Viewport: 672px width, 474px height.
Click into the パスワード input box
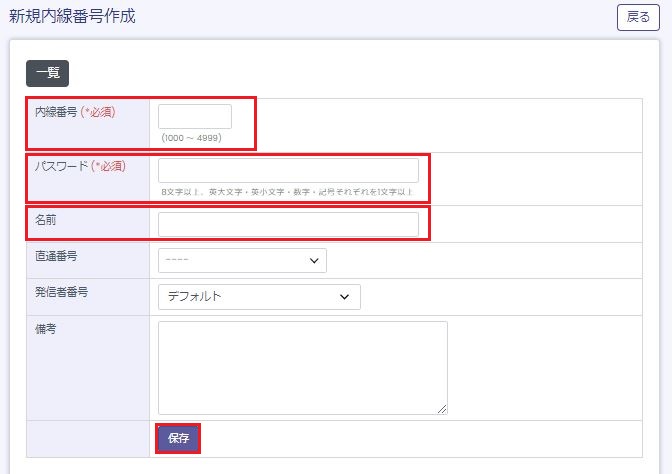click(x=288, y=170)
